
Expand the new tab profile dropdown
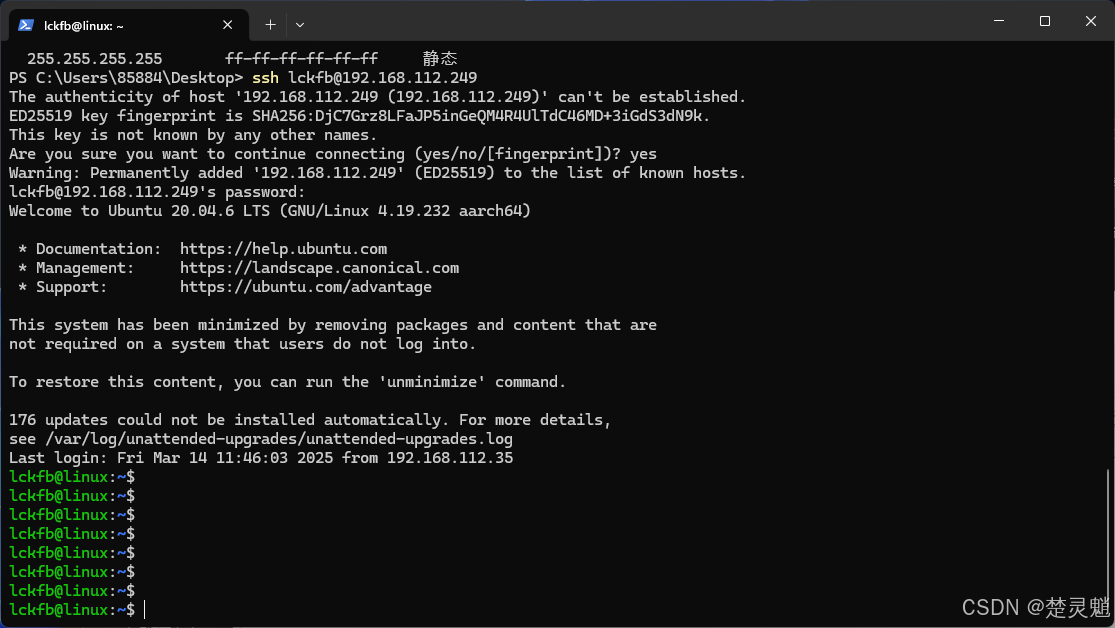(x=299, y=25)
